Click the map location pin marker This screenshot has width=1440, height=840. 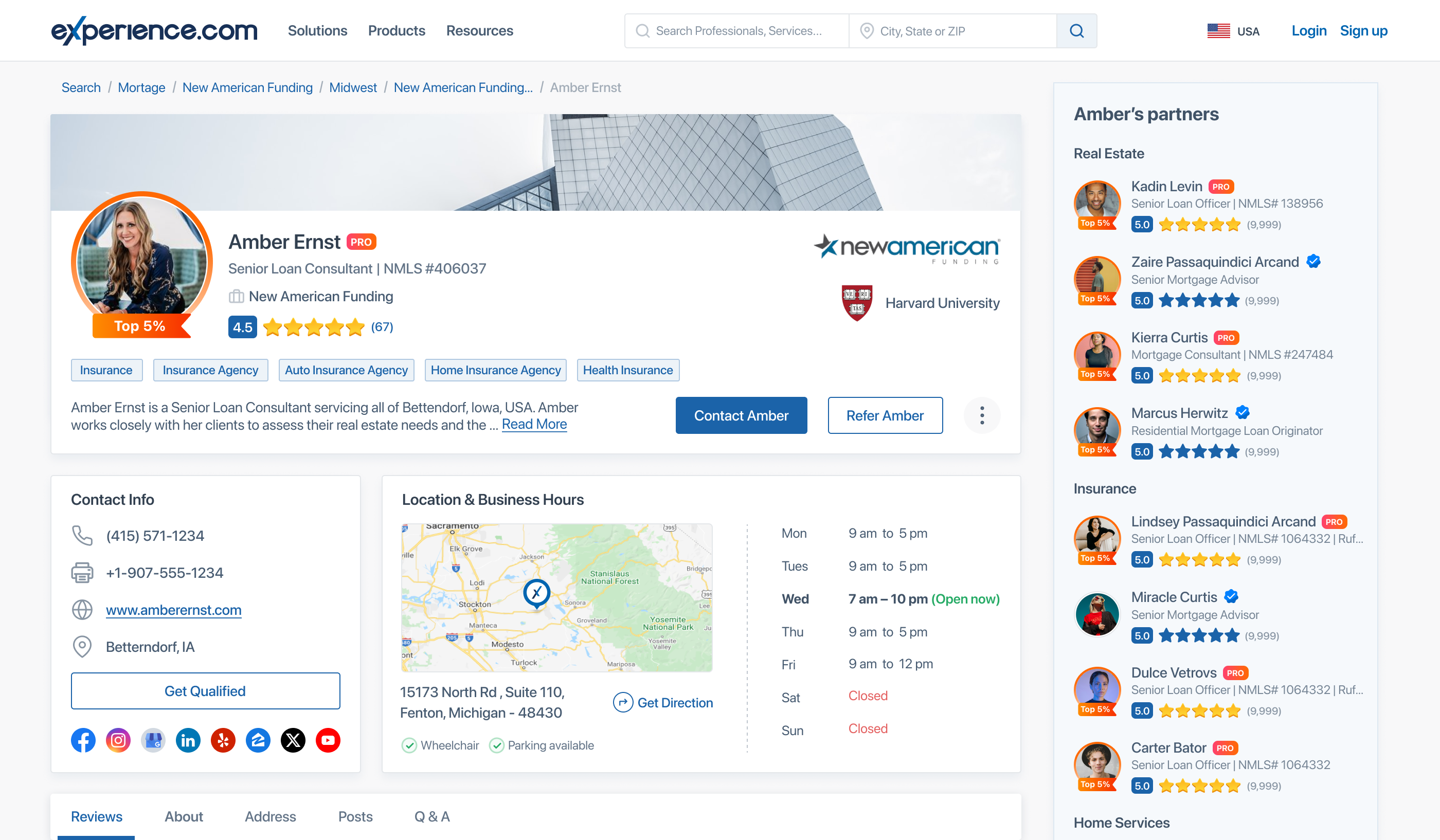click(536, 593)
